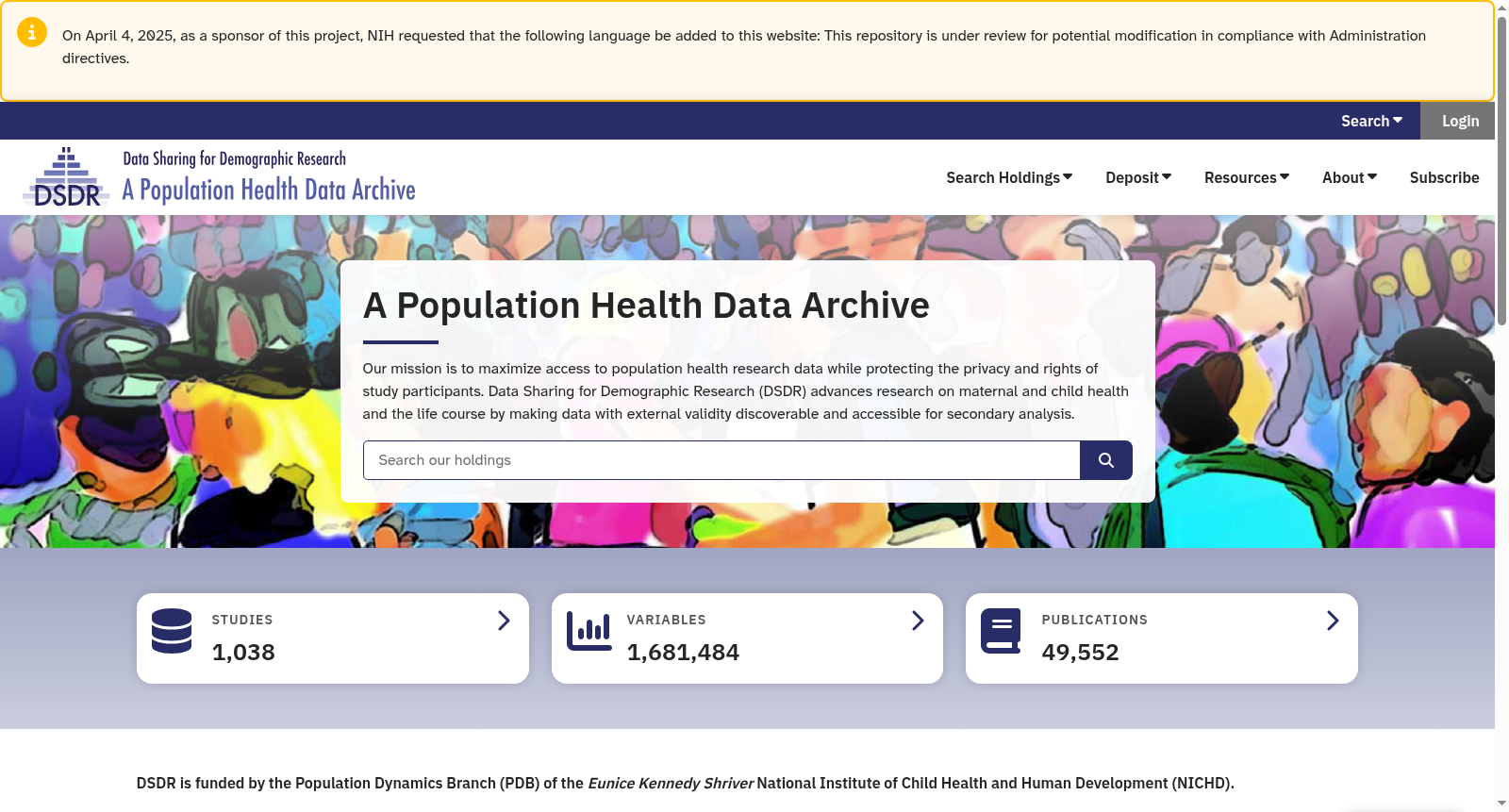Open the Publications card arrow
Screen dimensions: 1509x812
1333,621
